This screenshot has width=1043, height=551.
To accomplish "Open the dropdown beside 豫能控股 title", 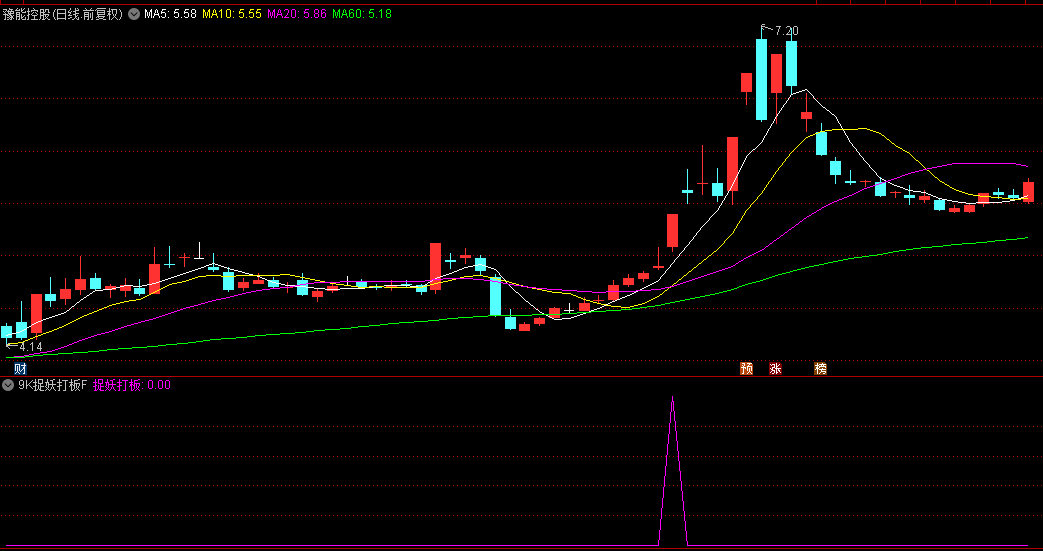I will 134,14.
